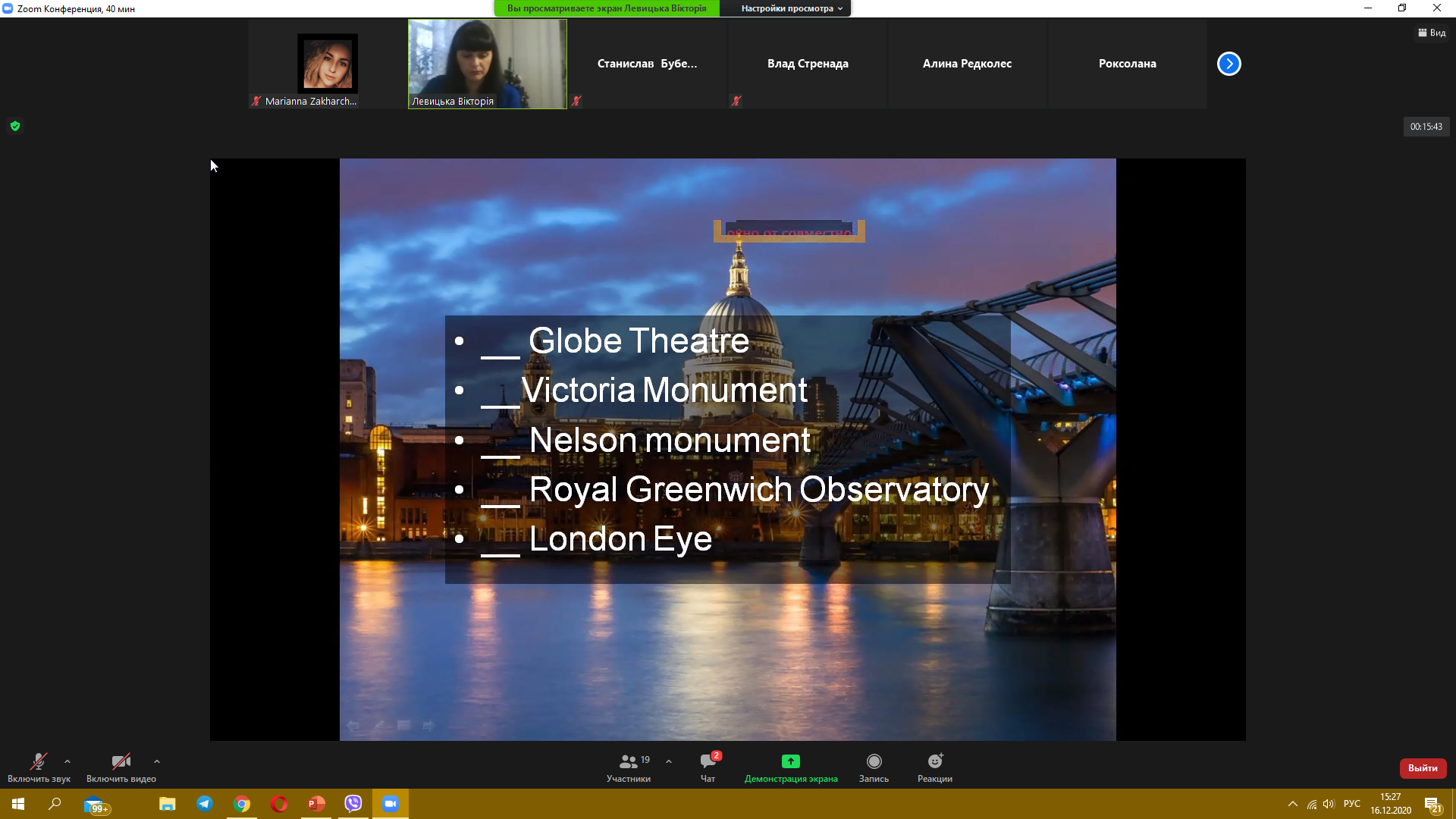1456x819 pixels.
Task: Click Marianna Zakharch participant tile
Action: coord(327,64)
